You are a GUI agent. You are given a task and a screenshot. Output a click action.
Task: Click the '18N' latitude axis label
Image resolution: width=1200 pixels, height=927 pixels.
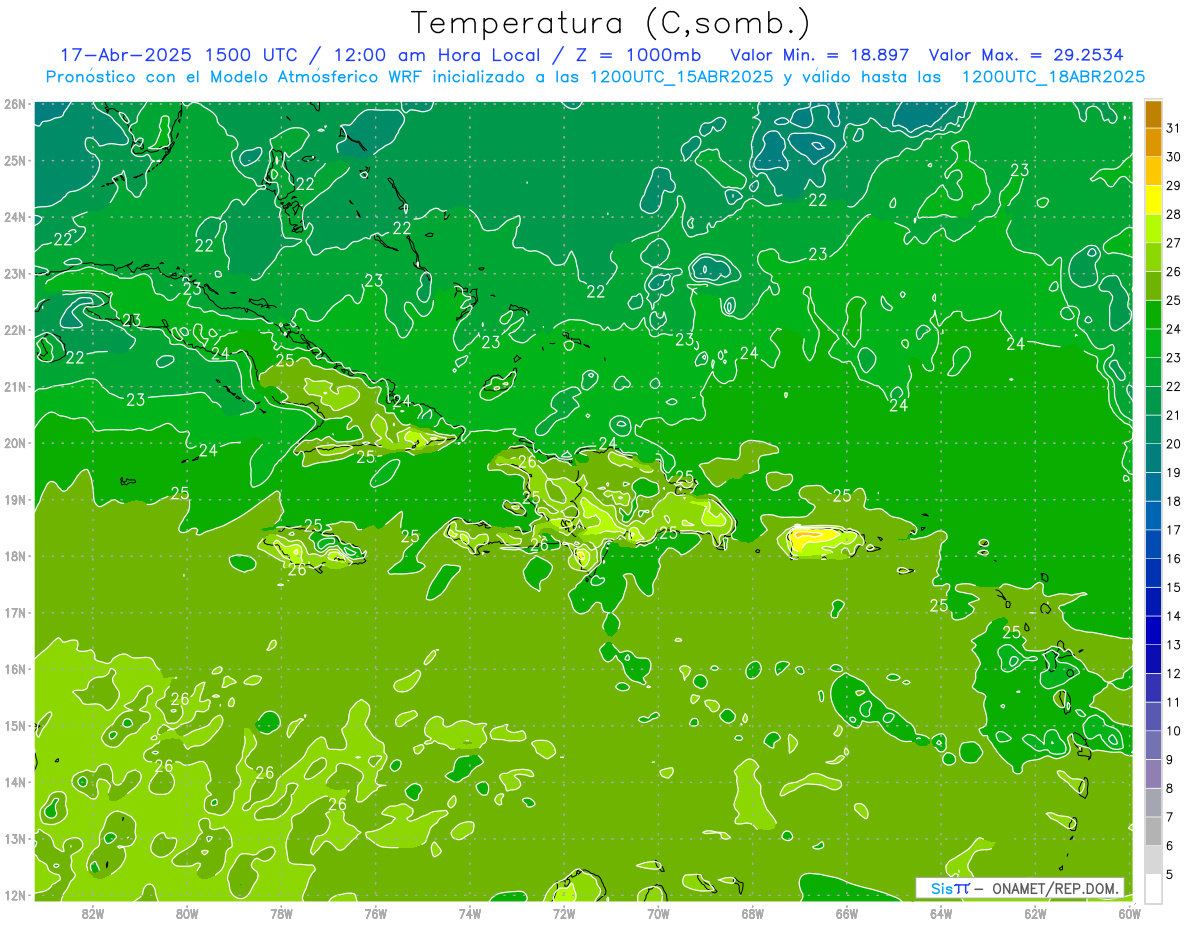14,556
